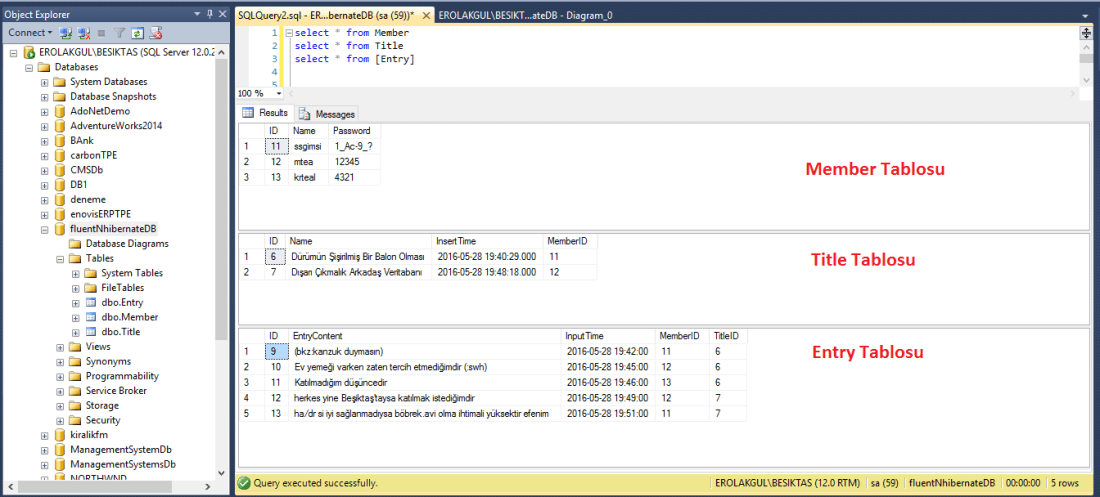This screenshot has width=1100, height=497.
Task: Click the Filter funnel icon in Object Explorer
Action: click(120, 33)
